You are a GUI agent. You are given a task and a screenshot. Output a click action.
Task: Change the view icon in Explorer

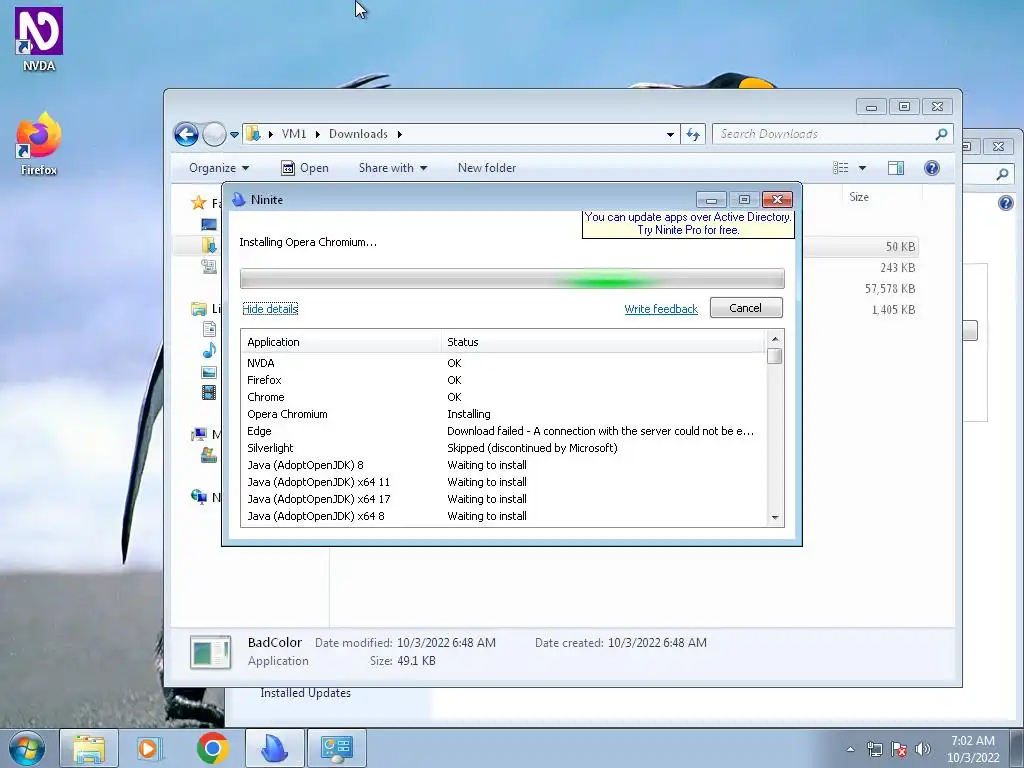(840, 168)
